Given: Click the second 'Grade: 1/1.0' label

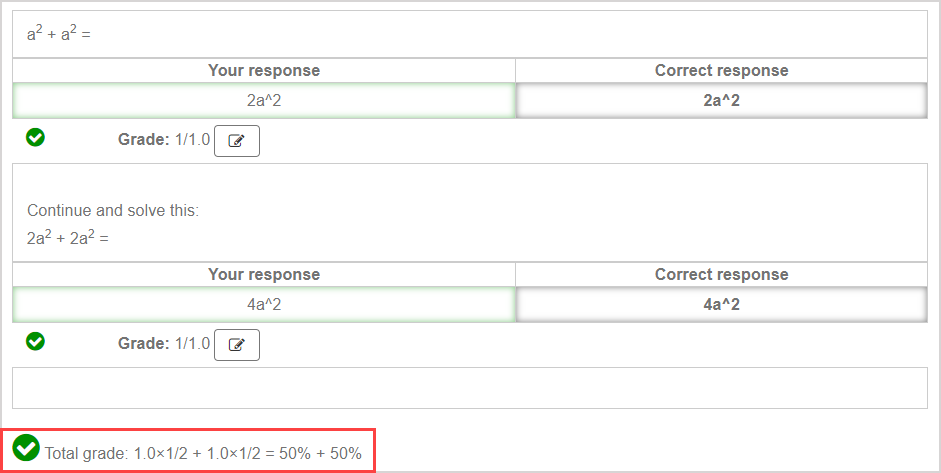Looking at the screenshot, I should tap(164, 343).
